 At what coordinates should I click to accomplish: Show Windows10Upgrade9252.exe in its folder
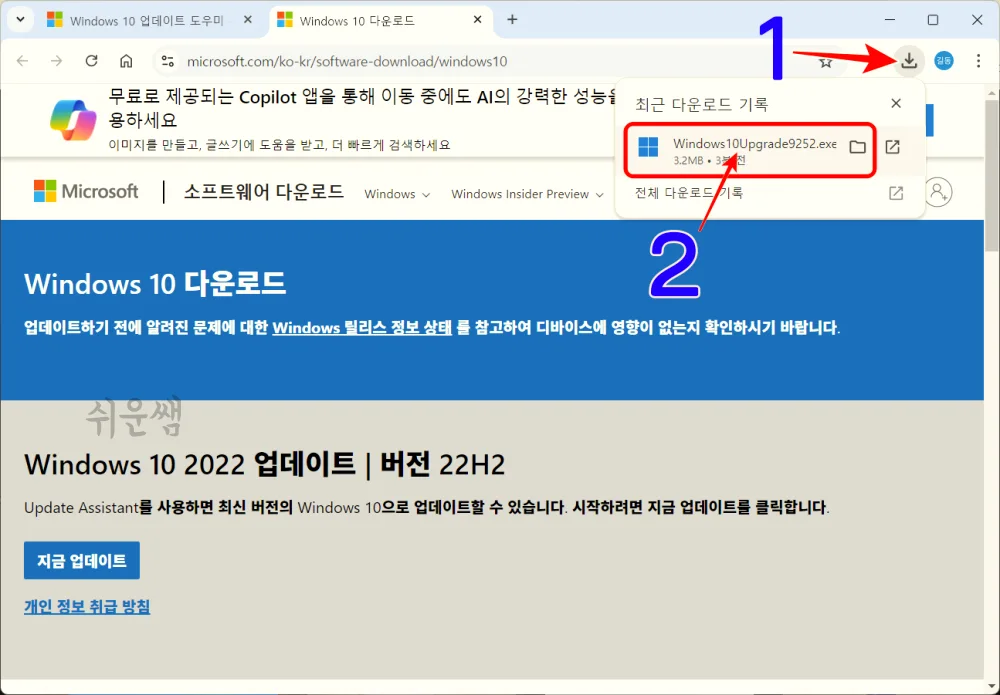point(858,145)
